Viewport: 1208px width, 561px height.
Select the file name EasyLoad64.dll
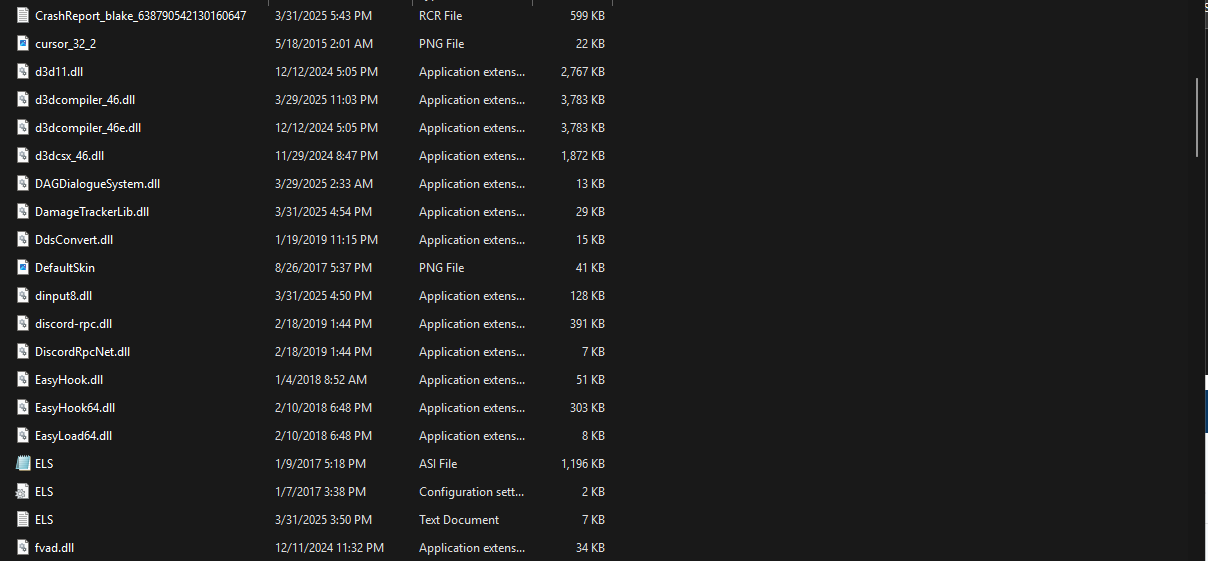point(73,436)
